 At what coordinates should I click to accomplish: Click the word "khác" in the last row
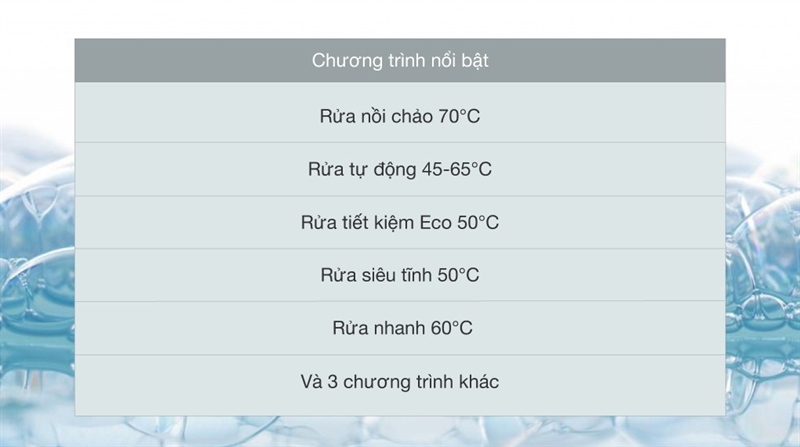click(x=476, y=381)
